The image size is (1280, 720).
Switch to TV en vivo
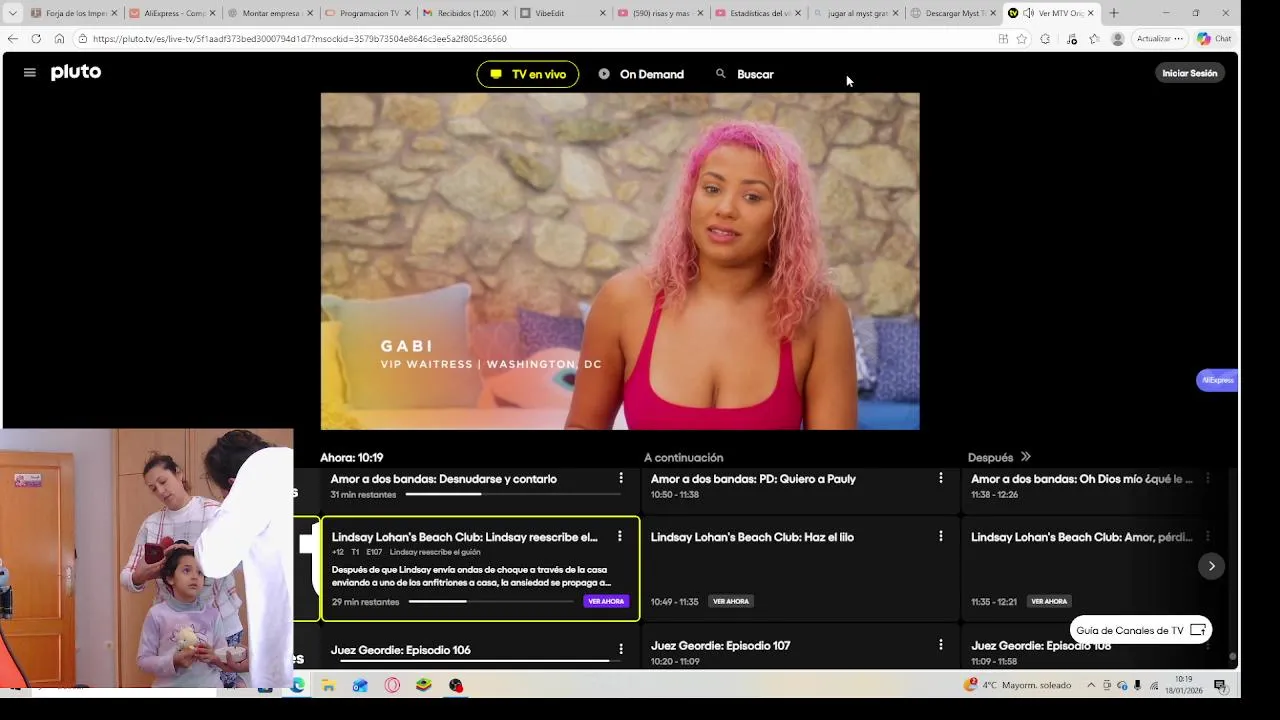coord(528,74)
